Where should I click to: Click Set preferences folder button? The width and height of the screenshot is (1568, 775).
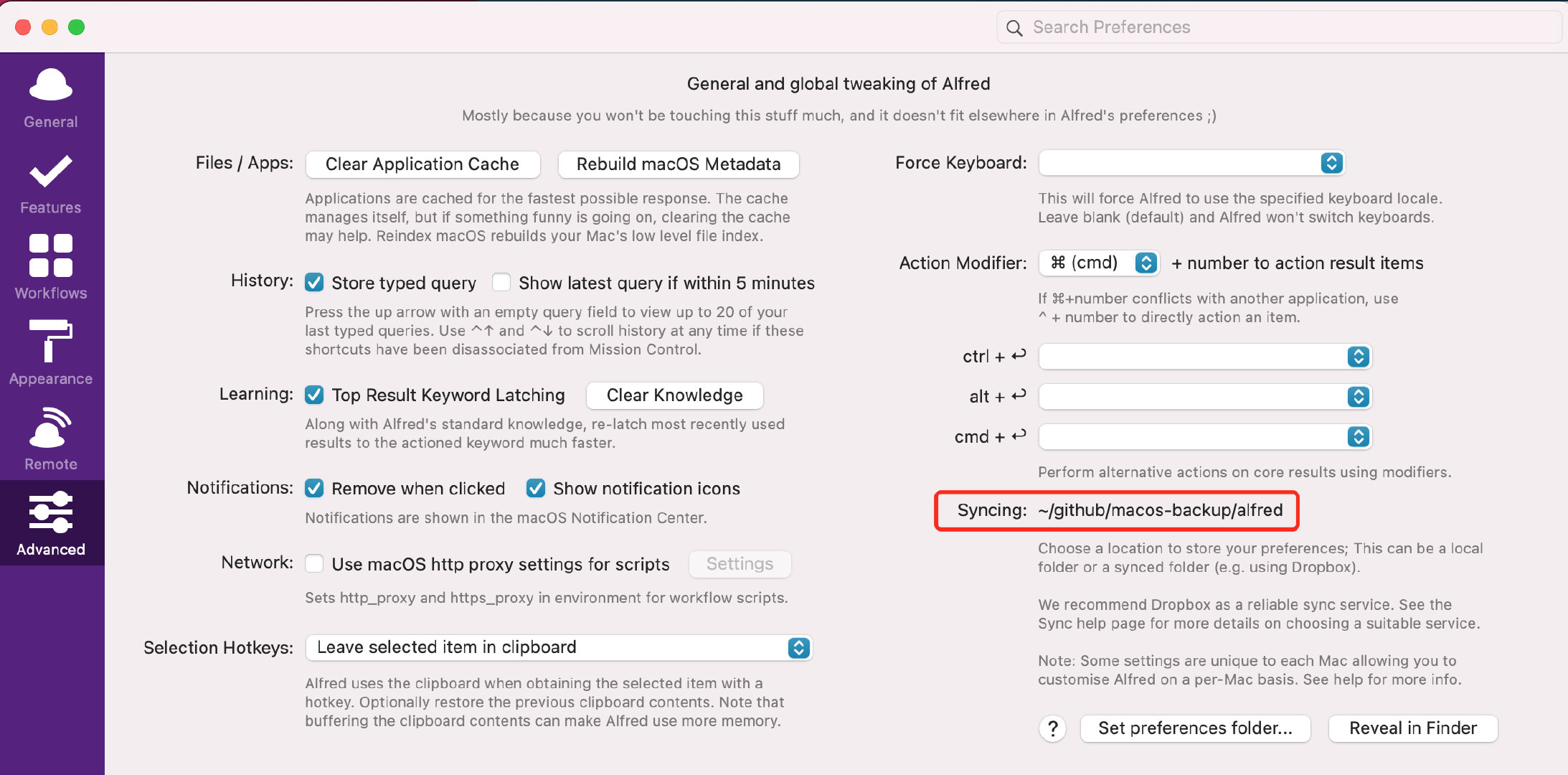click(x=1196, y=728)
